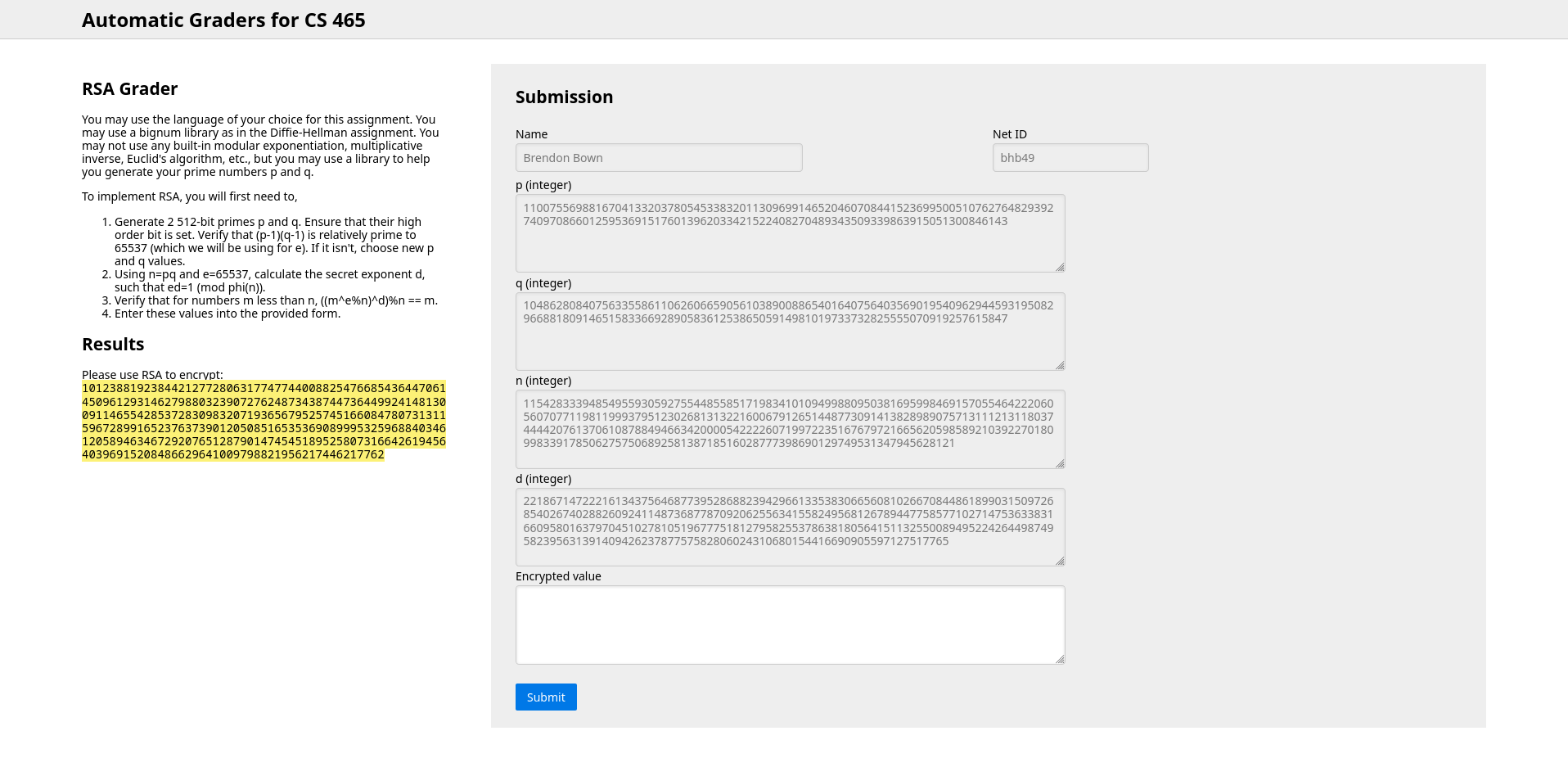Click the 'd (integer)' label
Viewport: 1568px width, 758px height.
[x=543, y=479]
